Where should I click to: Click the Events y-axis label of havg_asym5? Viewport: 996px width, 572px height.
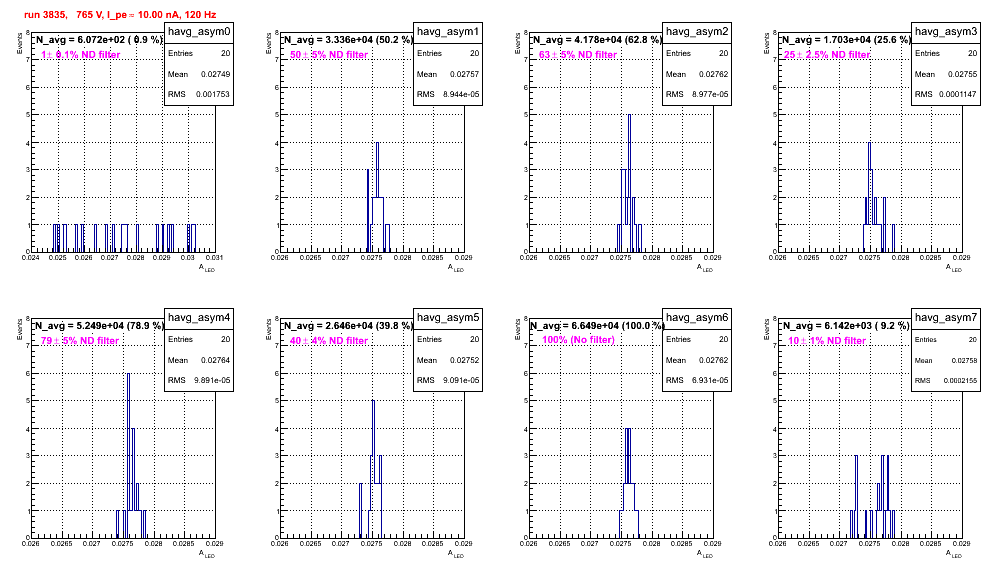coord(268,329)
